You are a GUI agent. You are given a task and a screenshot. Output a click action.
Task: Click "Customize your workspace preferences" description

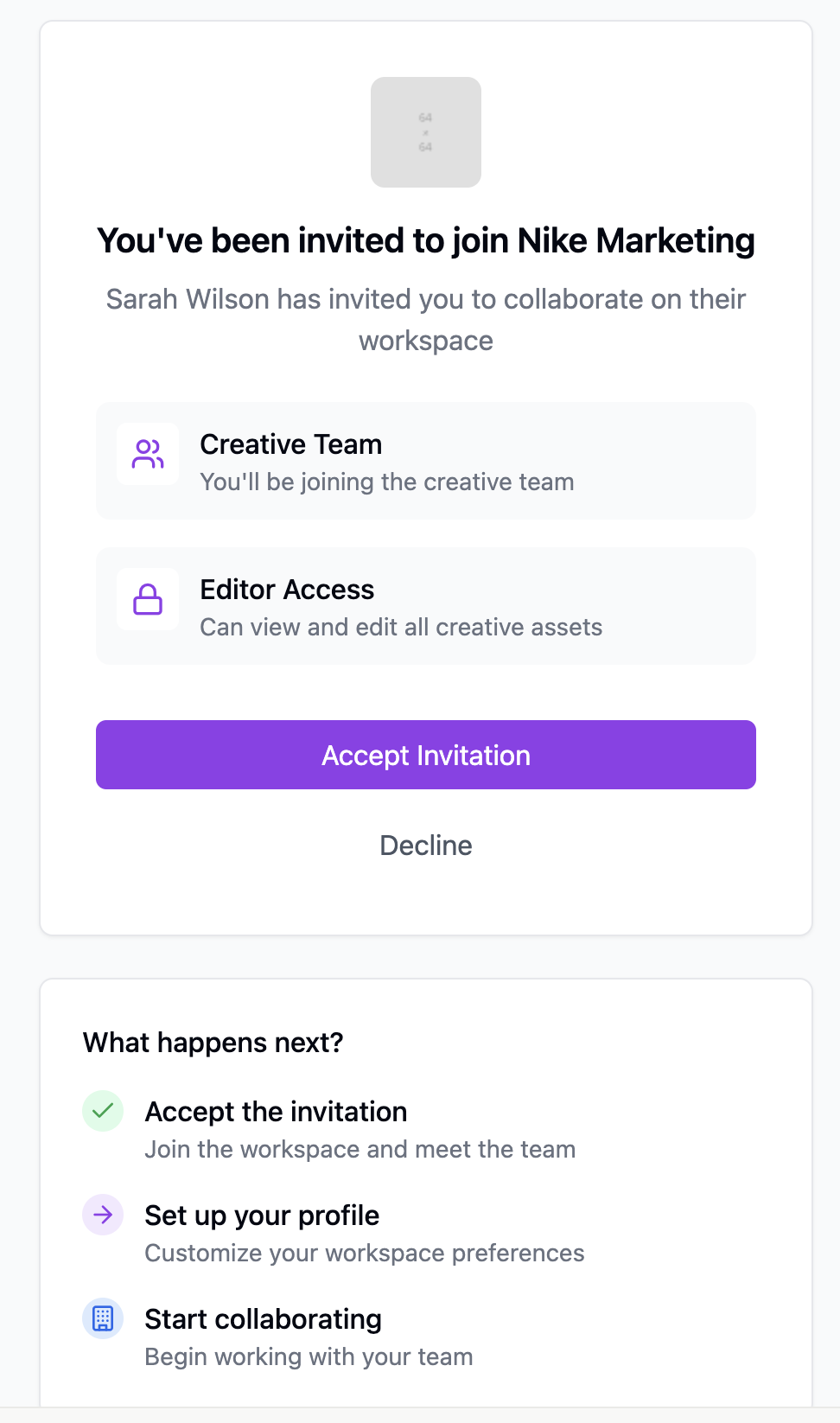pyautogui.click(x=364, y=1254)
